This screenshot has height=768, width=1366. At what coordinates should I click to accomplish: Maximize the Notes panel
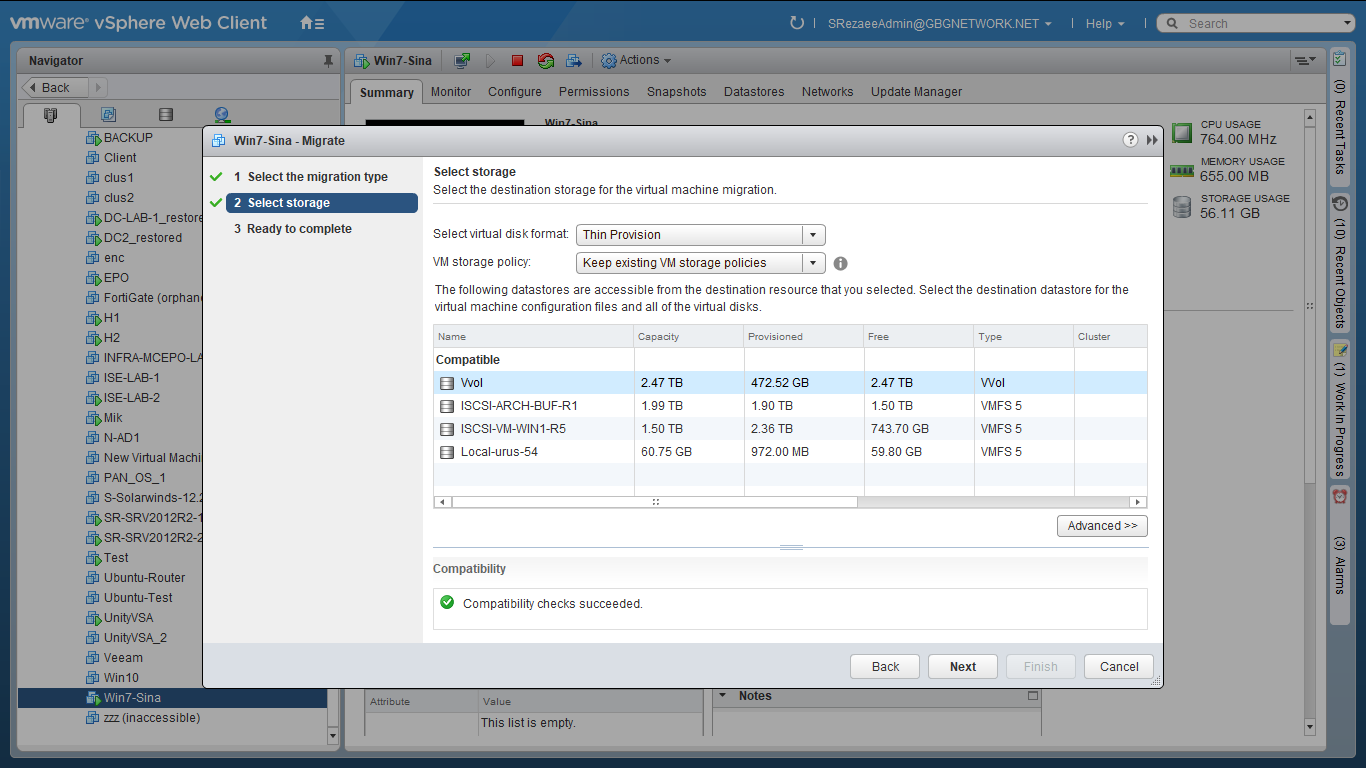1033,696
